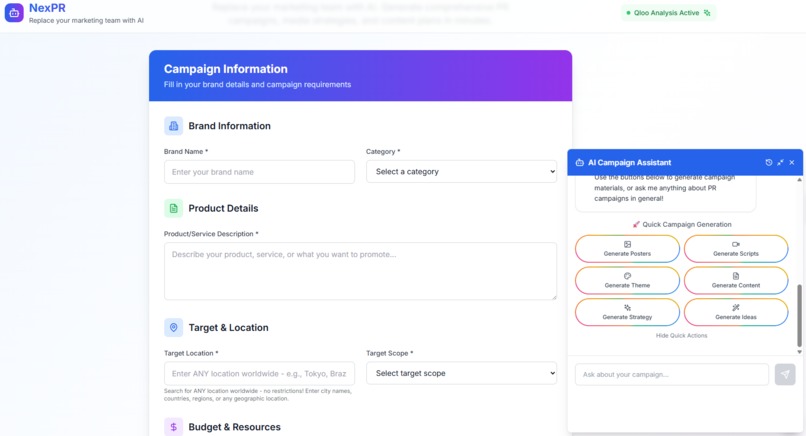The image size is (806, 436).
Task: Click the Product Details section heading
Action: click(x=223, y=208)
